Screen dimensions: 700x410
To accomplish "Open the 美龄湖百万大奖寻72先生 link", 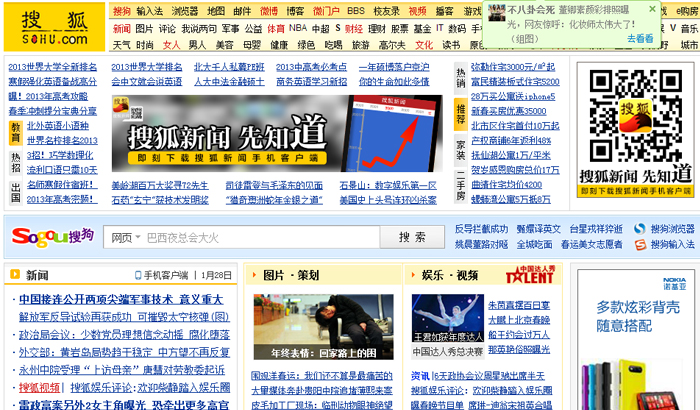I will point(160,185).
